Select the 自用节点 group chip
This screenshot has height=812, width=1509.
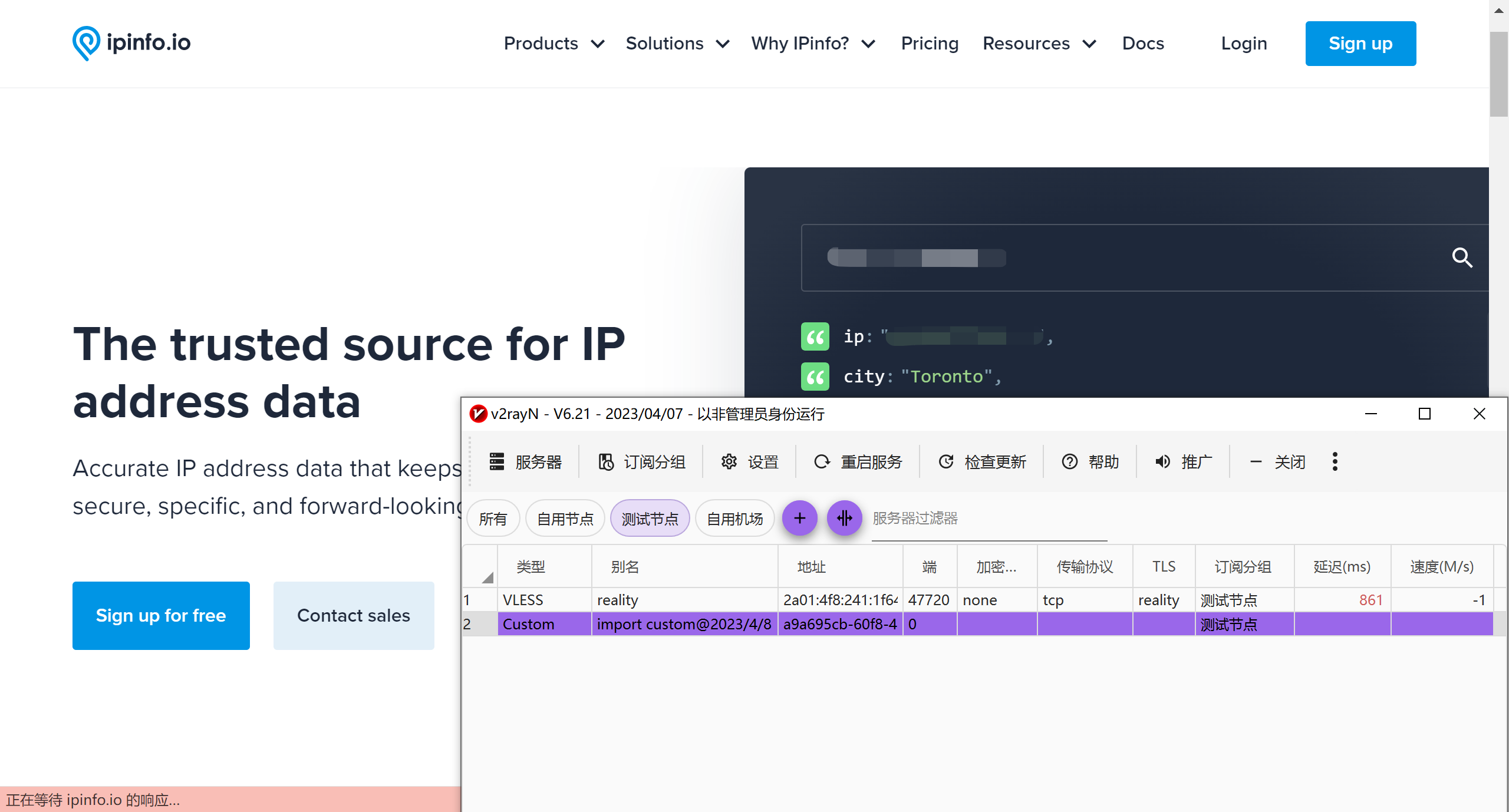pos(565,519)
